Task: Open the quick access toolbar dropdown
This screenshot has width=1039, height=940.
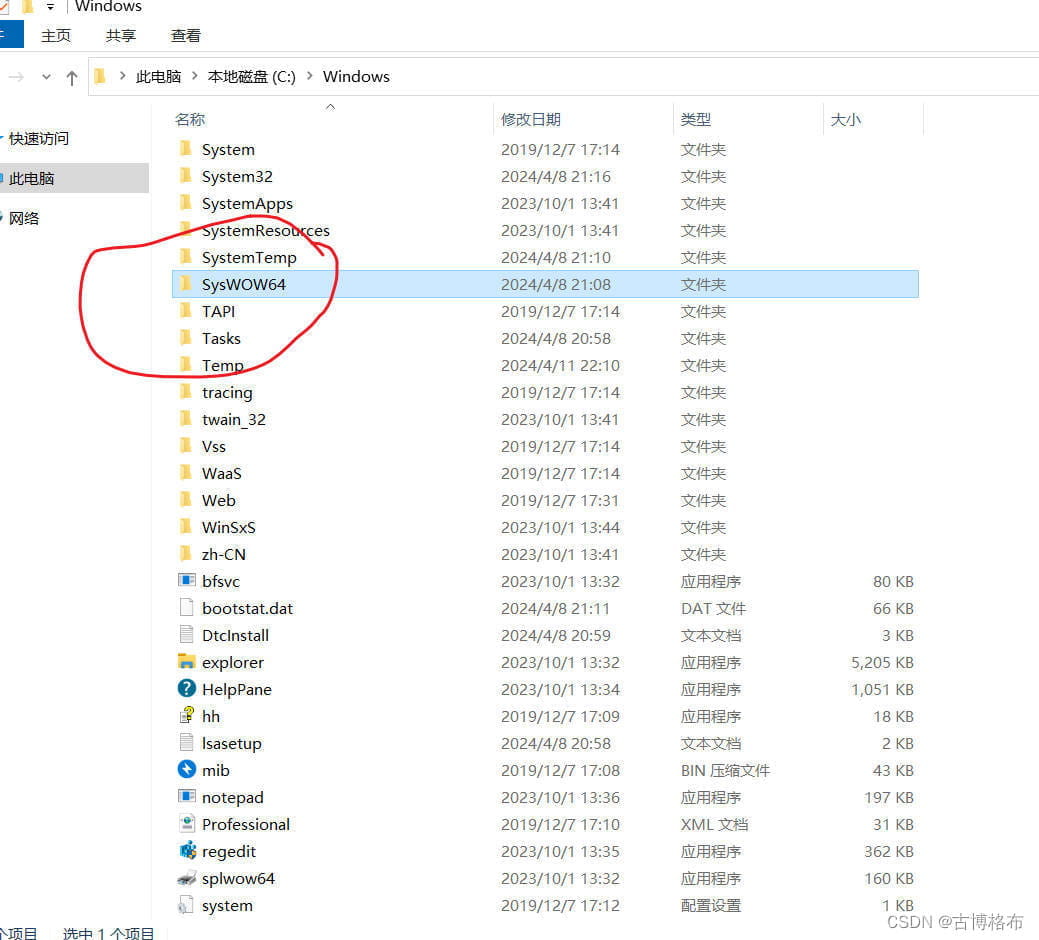Action: click(x=50, y=7)
